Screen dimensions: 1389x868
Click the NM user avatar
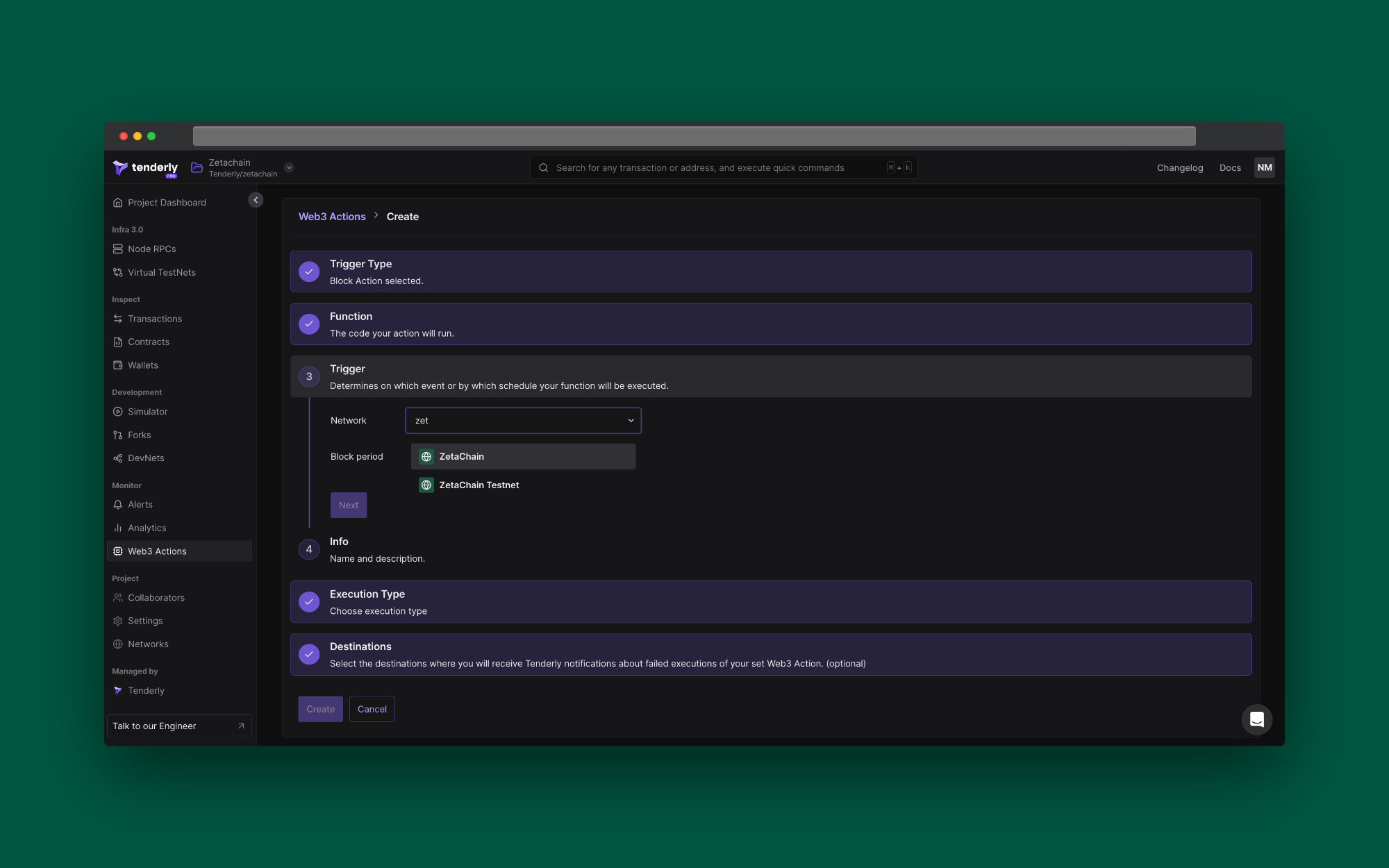1264,167
